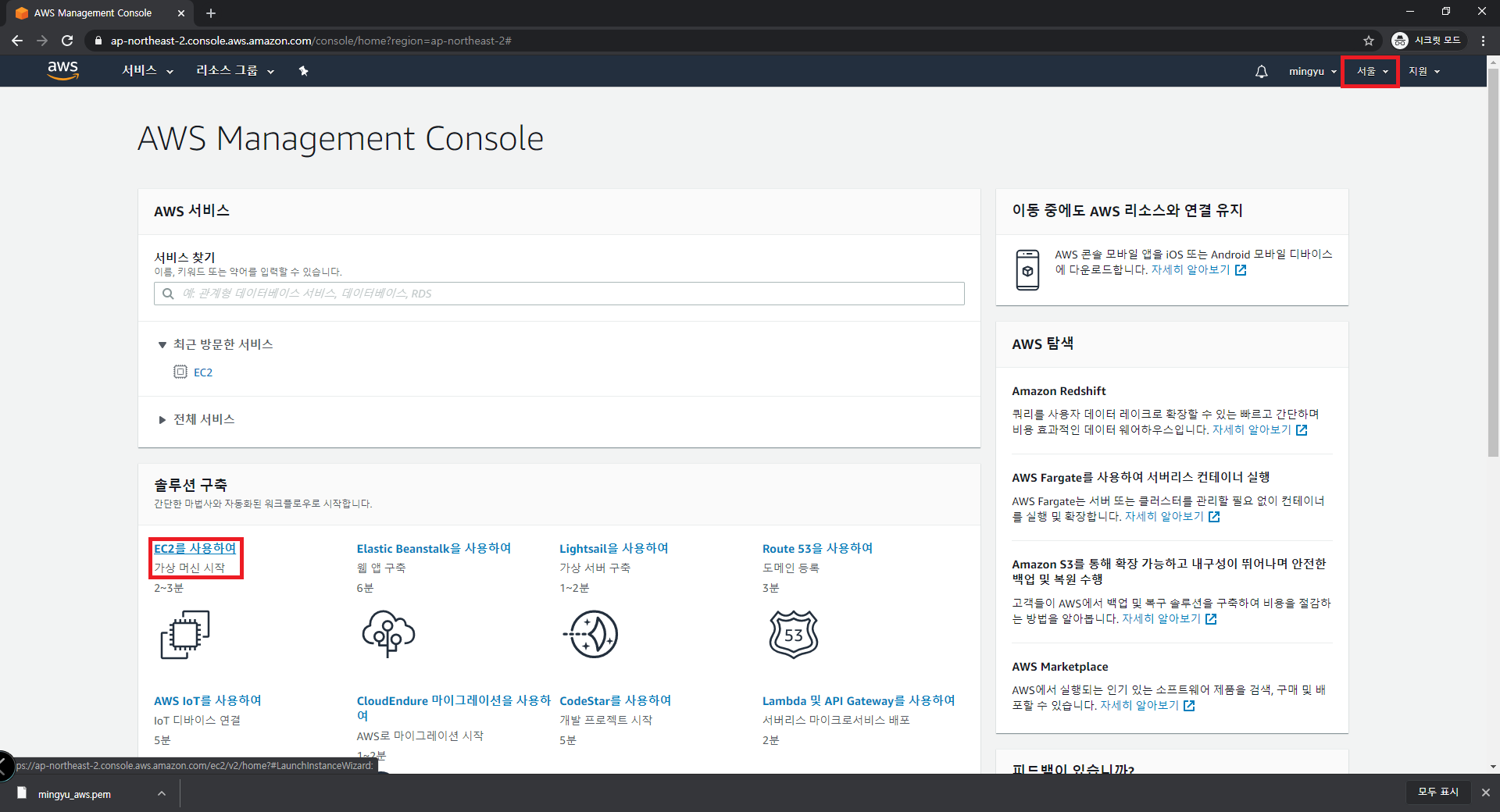Click 자세히 알아보기 for mobile app
The image size is (1500, 812).
click(1190, 269)
